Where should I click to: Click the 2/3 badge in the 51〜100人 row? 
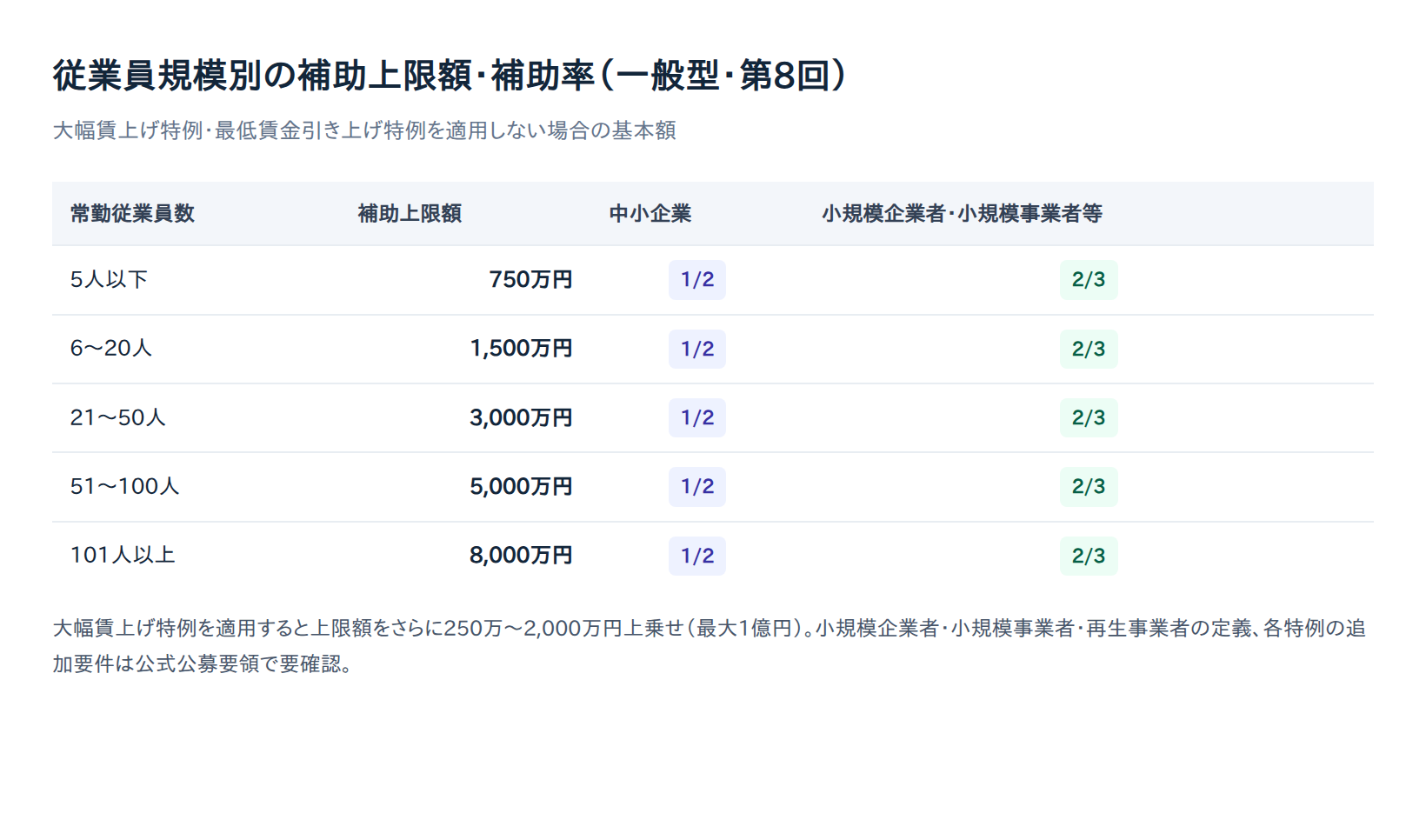1089,486
